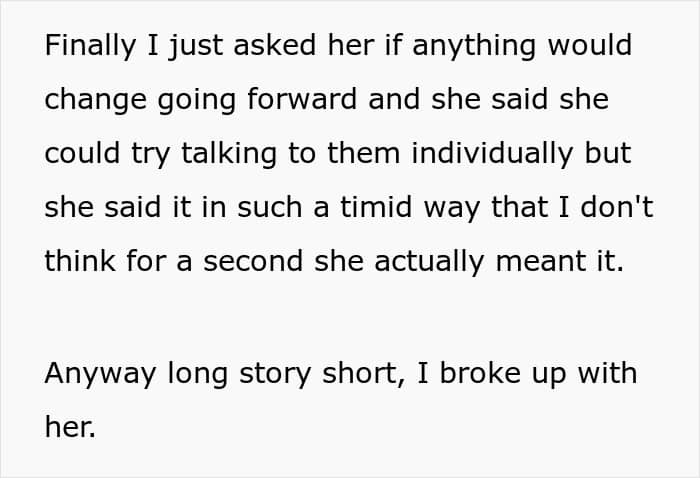The image size is (700, 478).
Task: Click the word "anything" in first line
Action: click(474, 46)
